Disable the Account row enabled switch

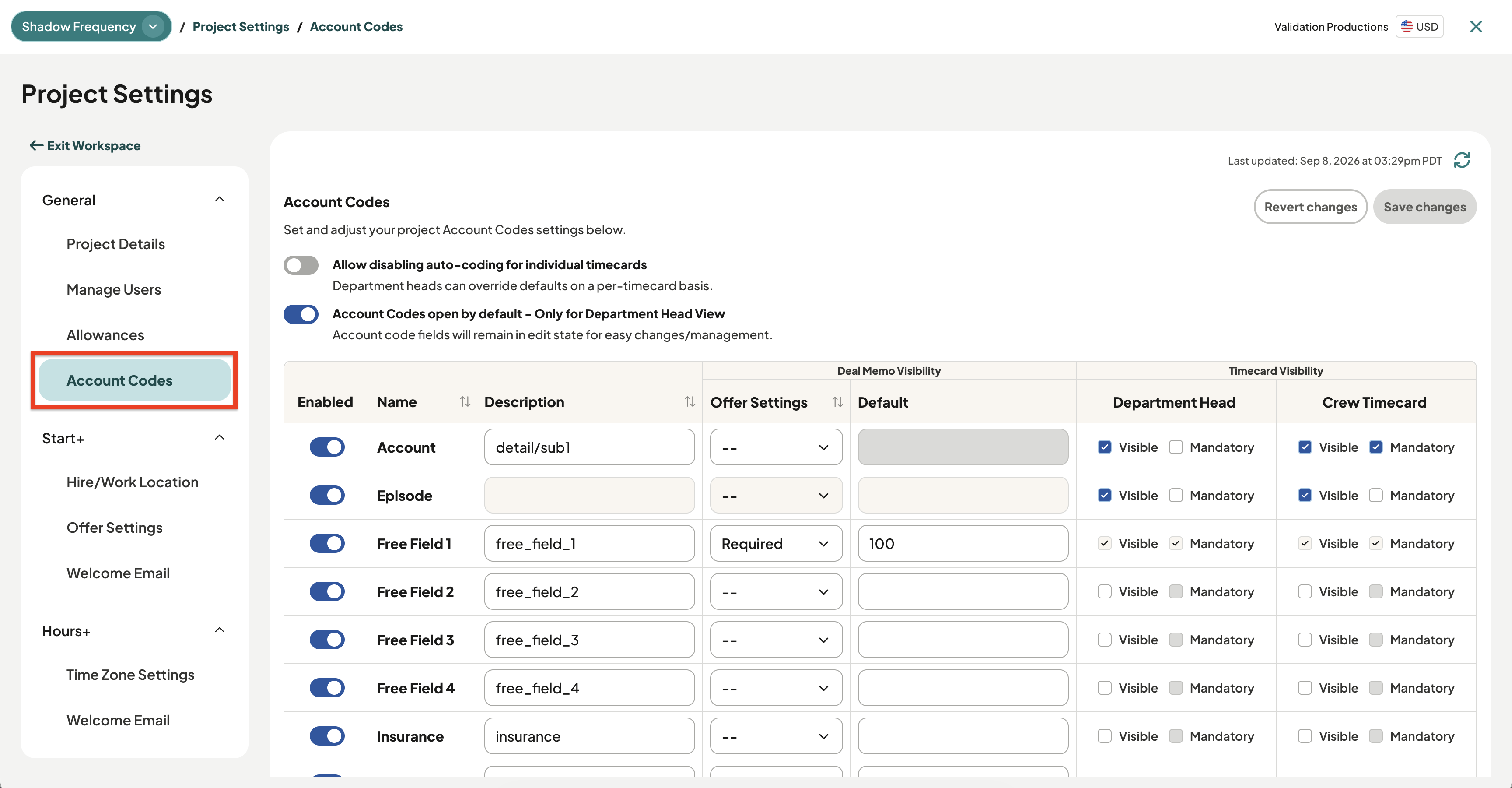(327, 447)
